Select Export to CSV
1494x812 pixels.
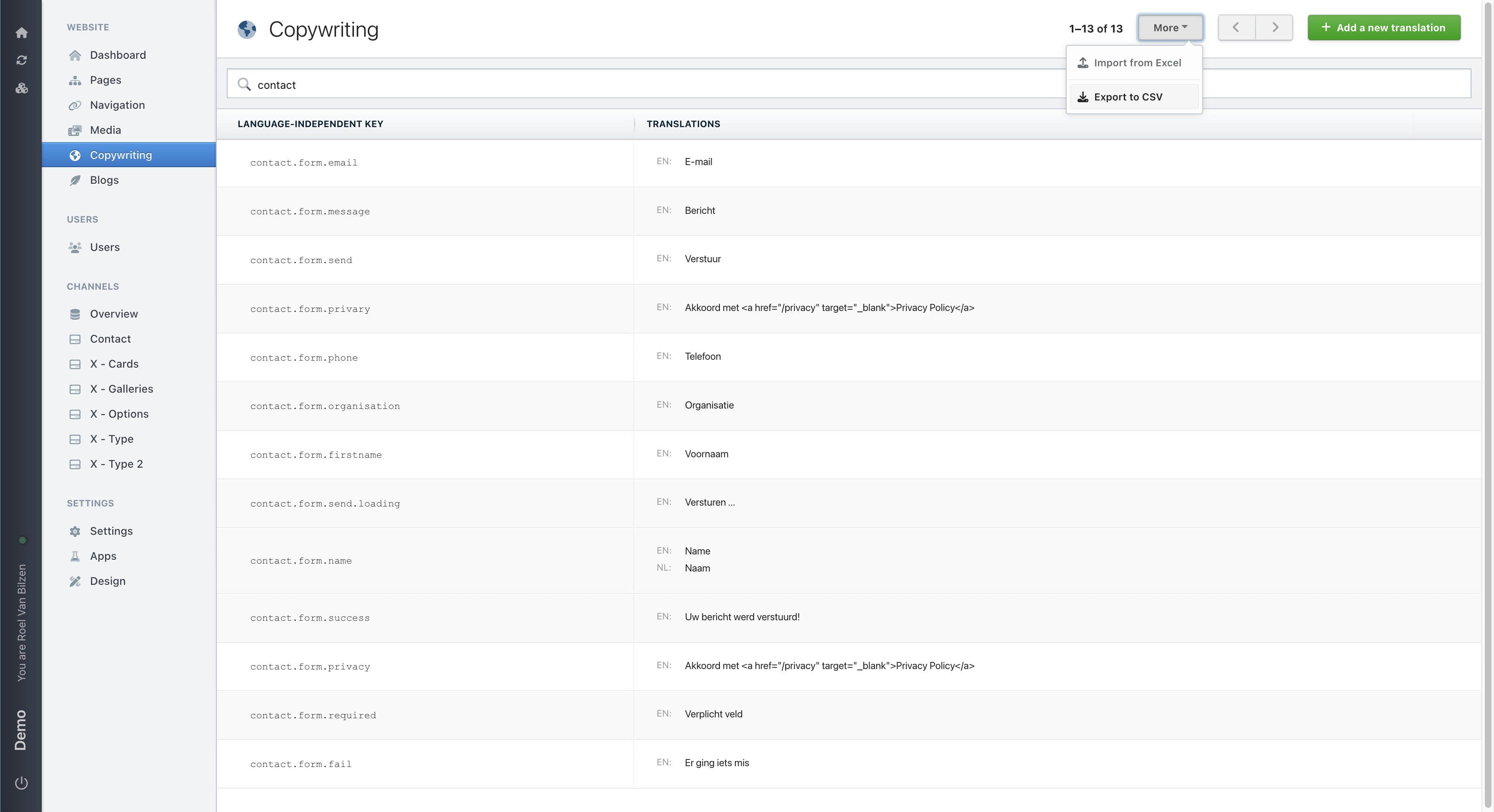tap(1127, 96)
